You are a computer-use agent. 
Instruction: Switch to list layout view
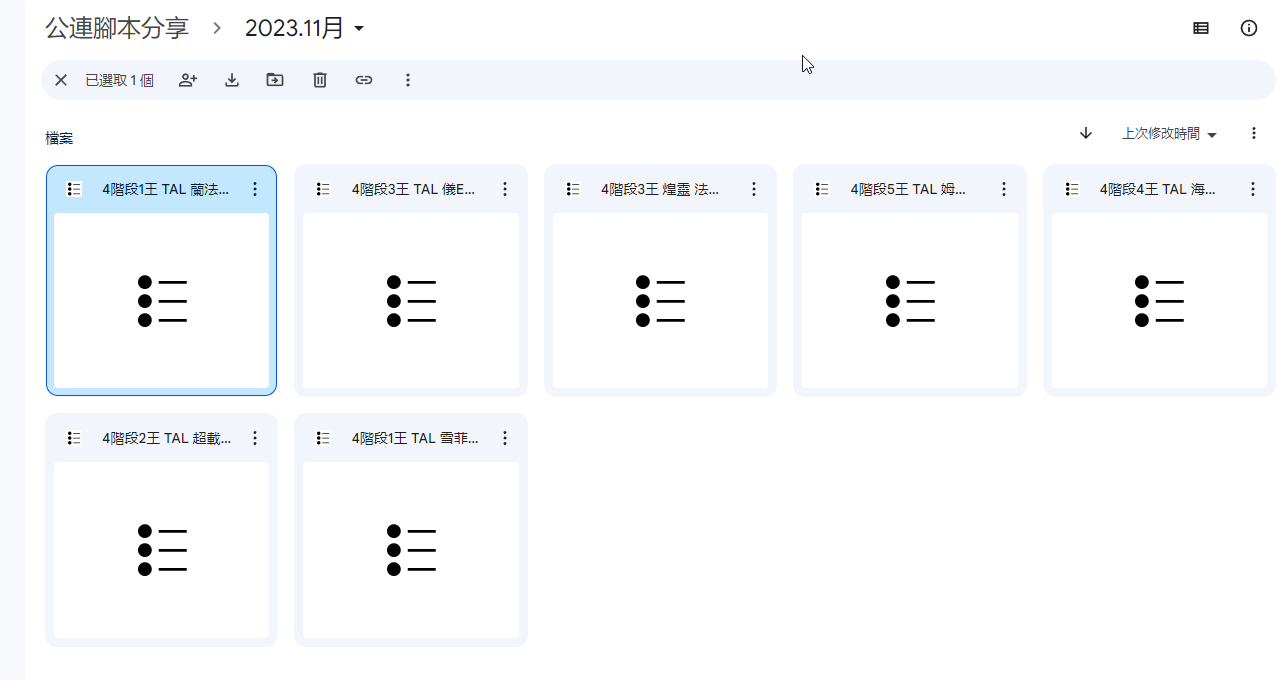click(x=1201, y=28)
